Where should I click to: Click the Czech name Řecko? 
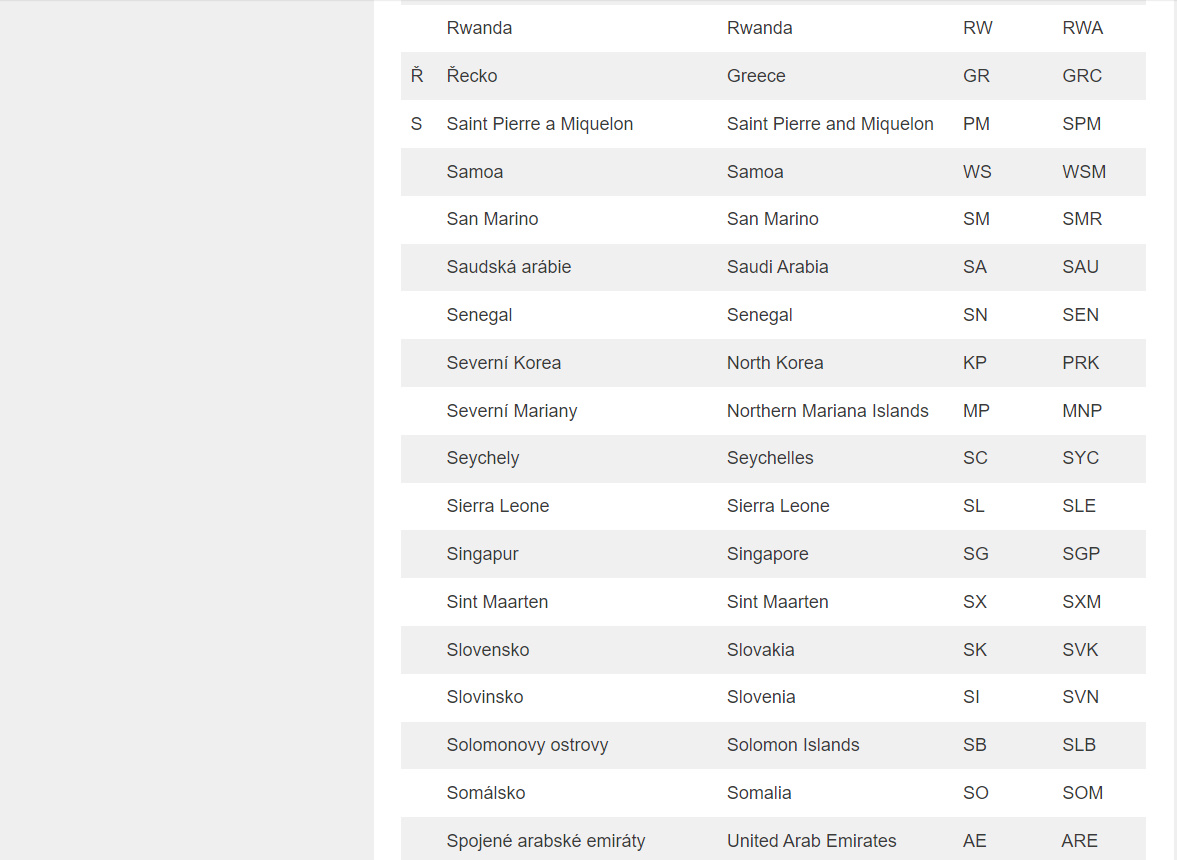click(x=472, y=76)
